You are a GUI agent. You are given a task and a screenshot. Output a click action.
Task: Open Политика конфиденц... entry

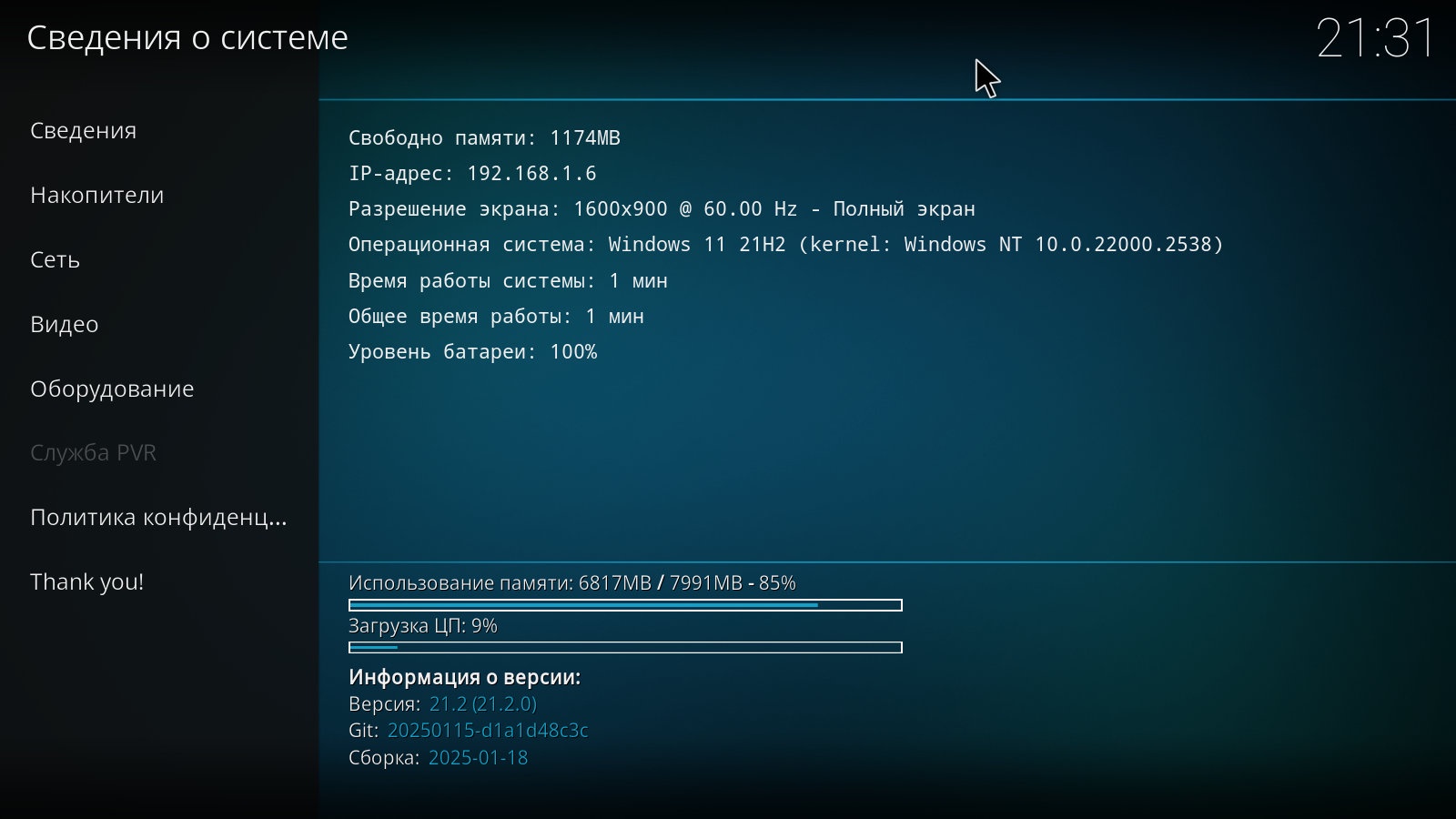coord(158,517)
